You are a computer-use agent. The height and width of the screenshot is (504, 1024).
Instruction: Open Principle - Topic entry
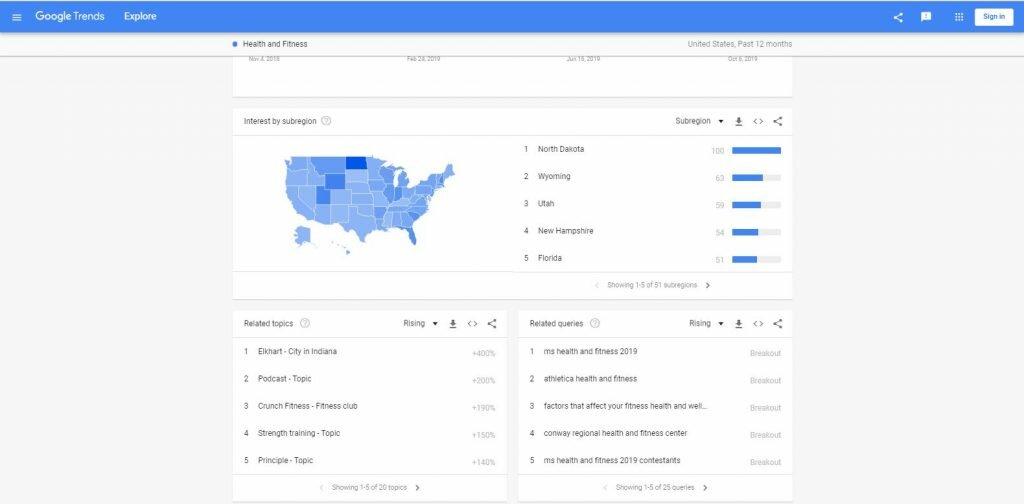(x=285, y=461)
